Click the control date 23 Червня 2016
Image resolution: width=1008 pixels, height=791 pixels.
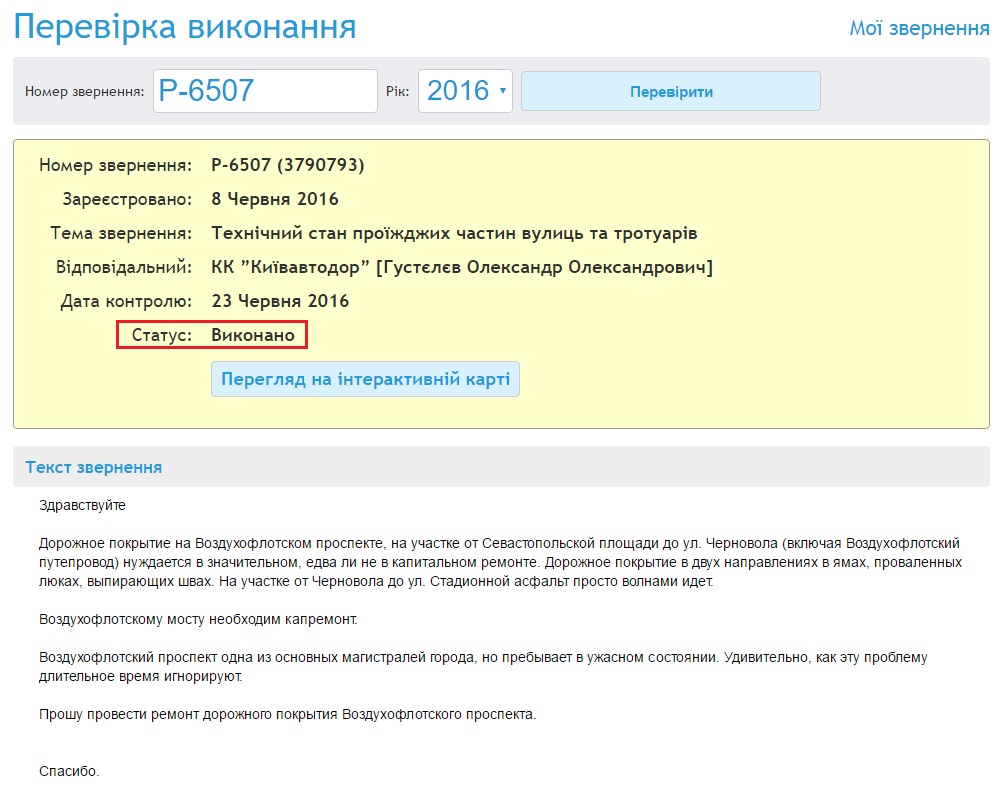click(x=280, y=301)
